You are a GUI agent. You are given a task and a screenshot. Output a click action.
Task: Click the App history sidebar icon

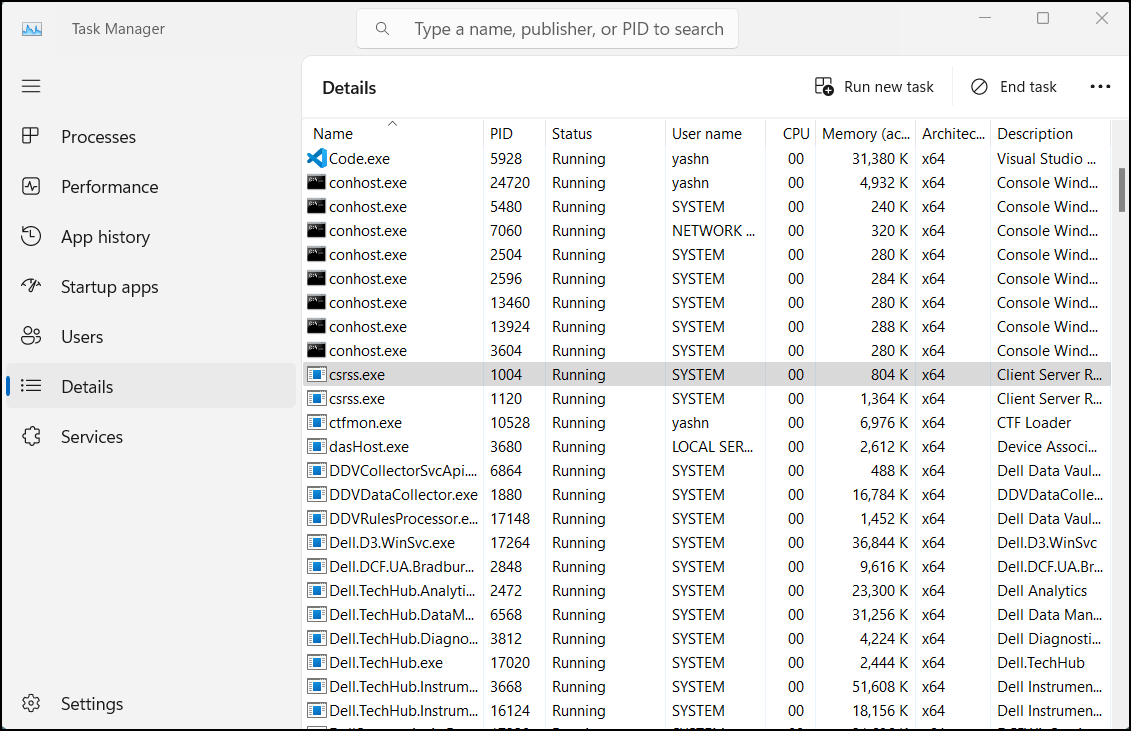tap(31, 236)
